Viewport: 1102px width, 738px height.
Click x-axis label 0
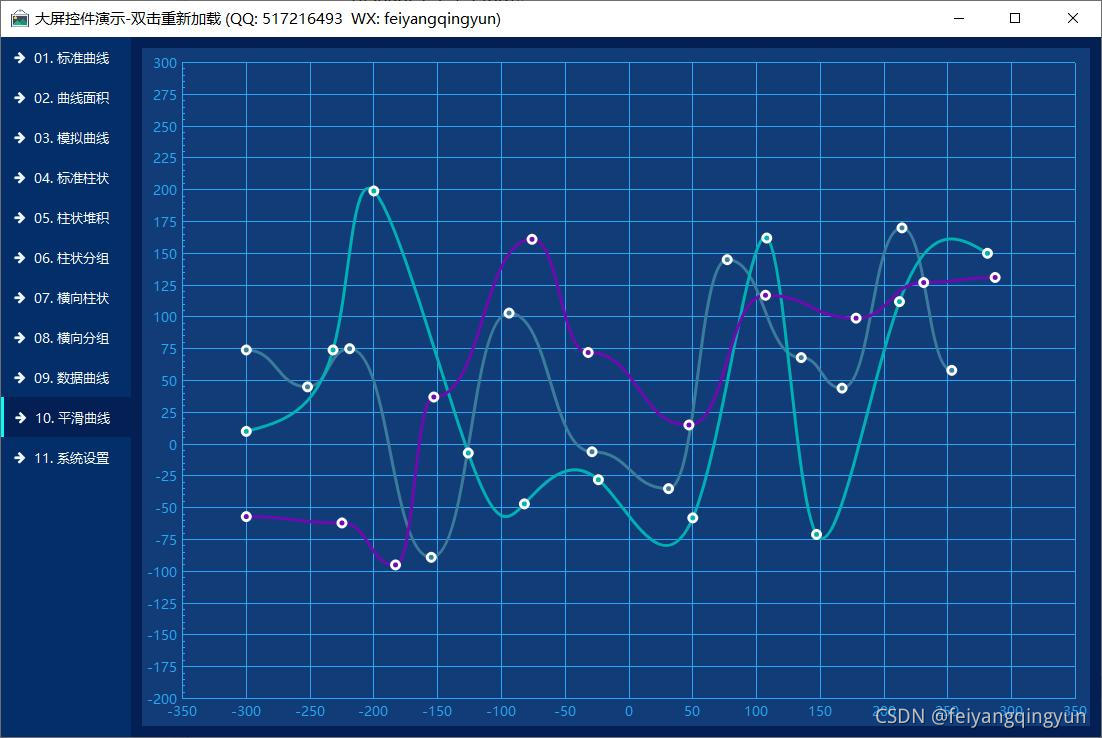(629, 711)
